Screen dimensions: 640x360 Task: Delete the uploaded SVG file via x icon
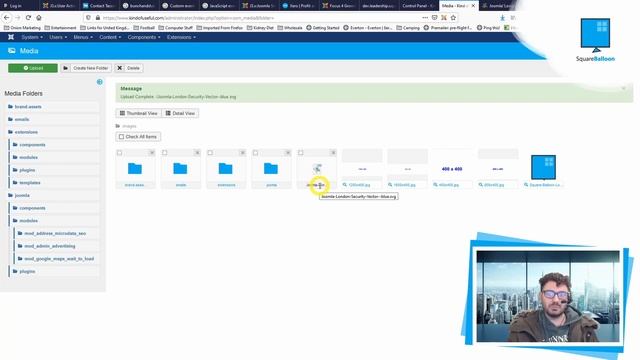(333, 153)
